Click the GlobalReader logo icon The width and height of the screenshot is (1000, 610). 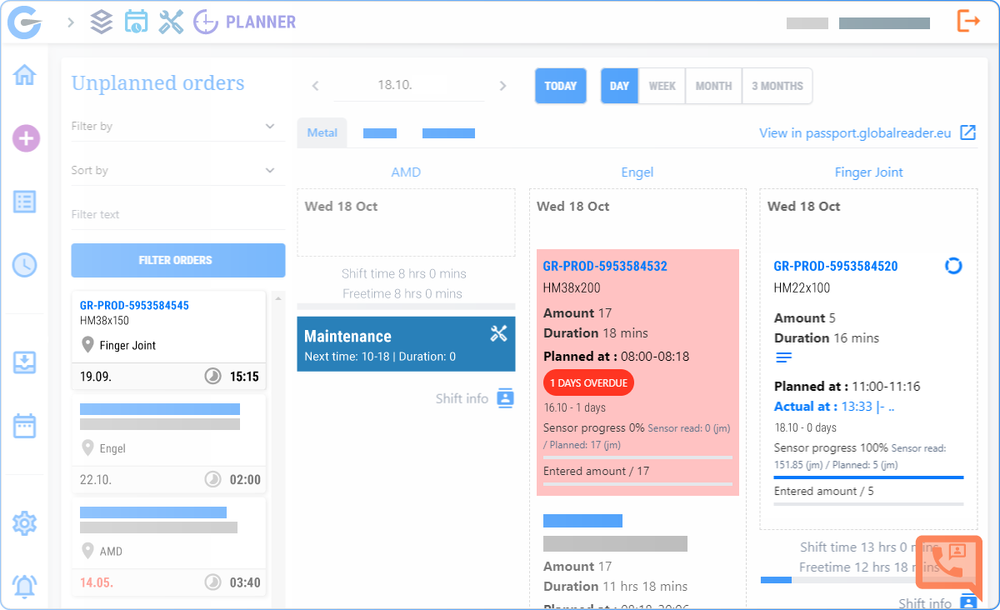25,22
